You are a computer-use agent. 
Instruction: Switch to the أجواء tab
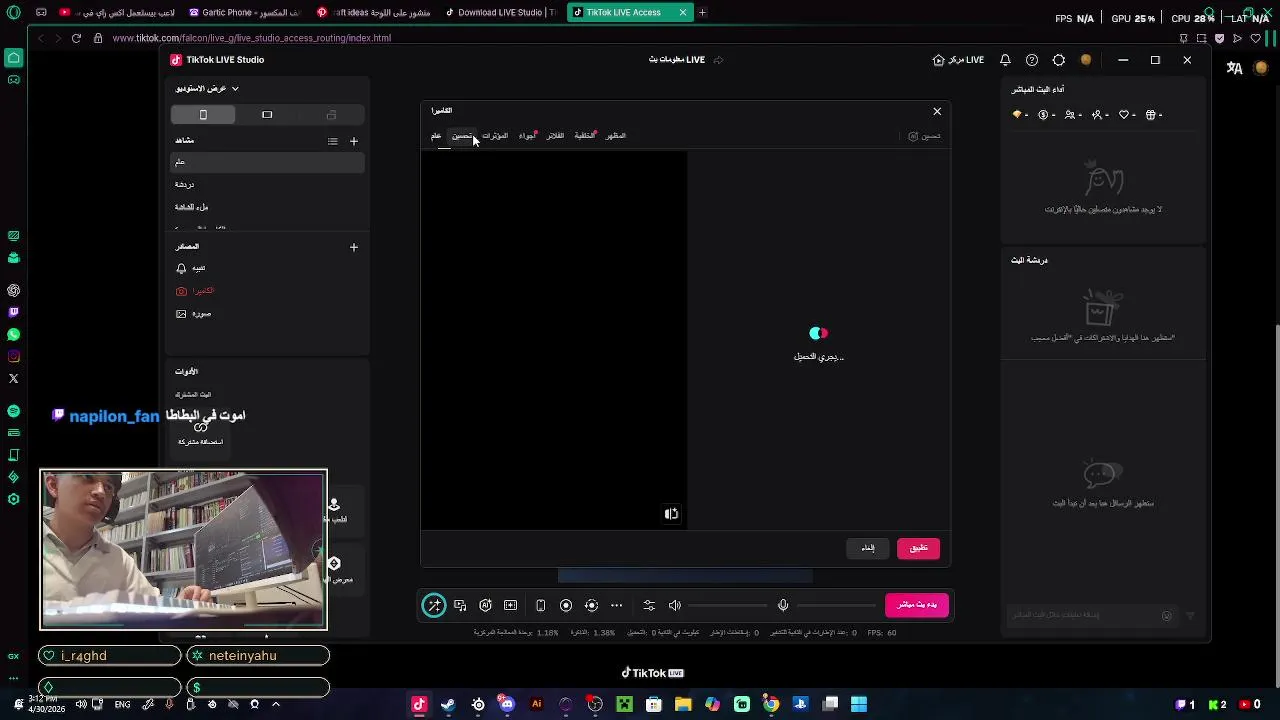527,136
